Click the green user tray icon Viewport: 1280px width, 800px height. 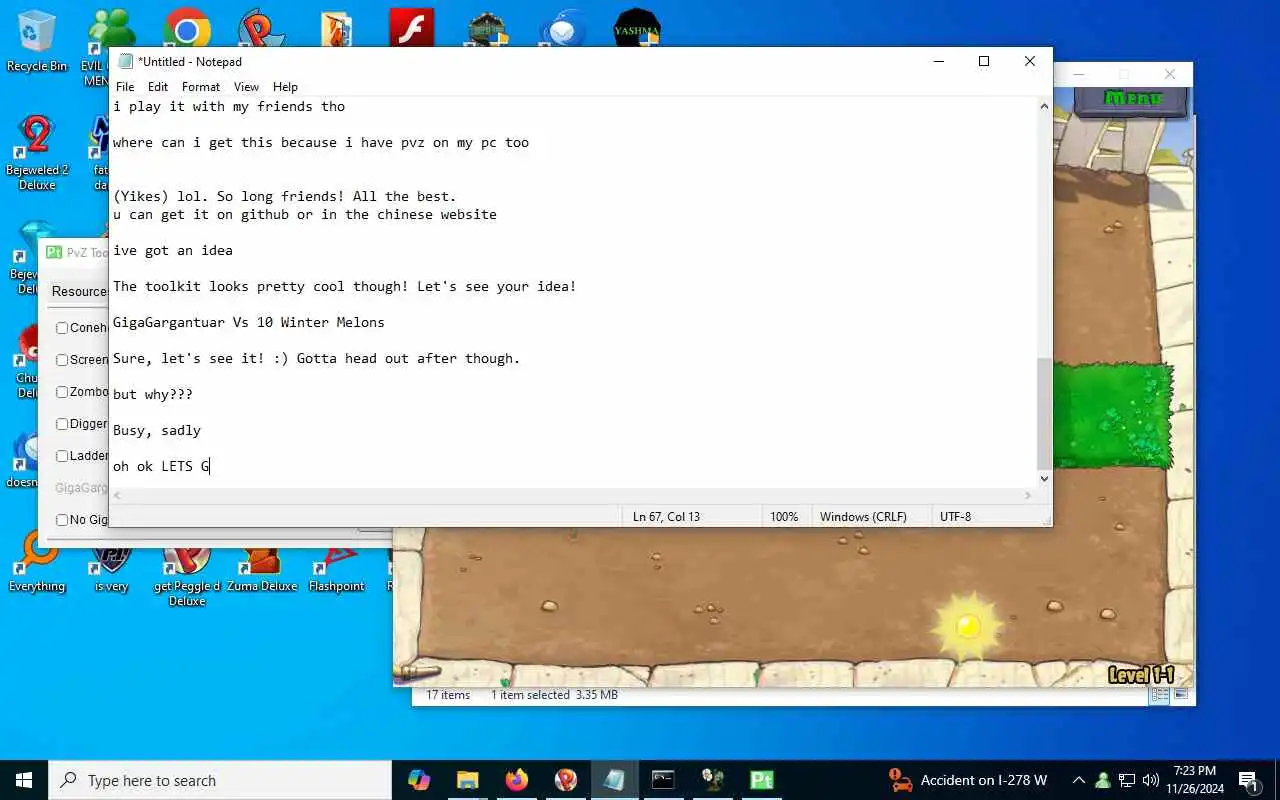coord(1103,780)
